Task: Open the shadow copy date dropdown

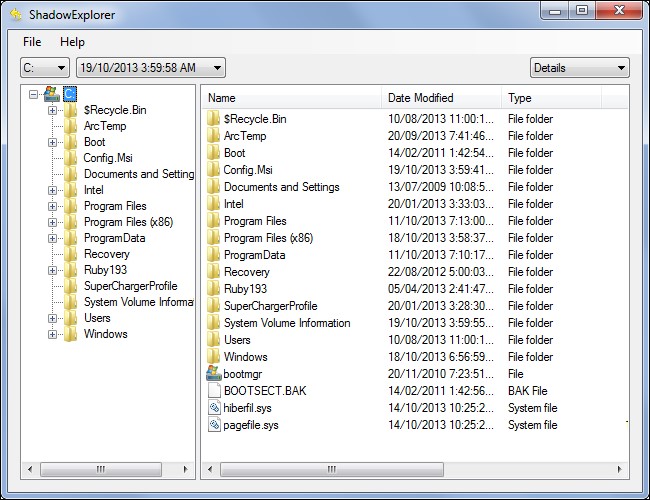Action: coord(151,68)
